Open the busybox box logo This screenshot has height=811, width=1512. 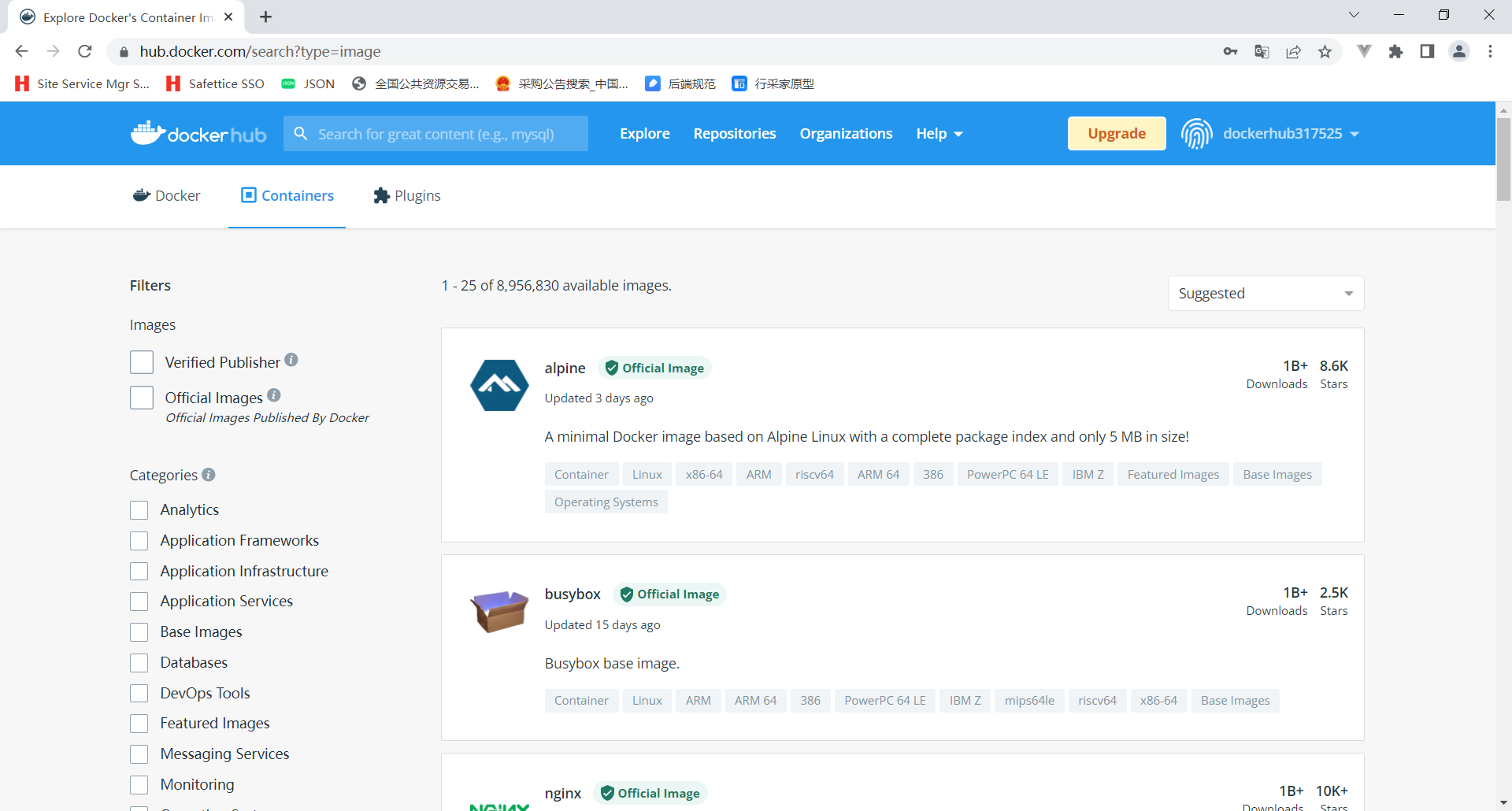[x=499, y=611]
